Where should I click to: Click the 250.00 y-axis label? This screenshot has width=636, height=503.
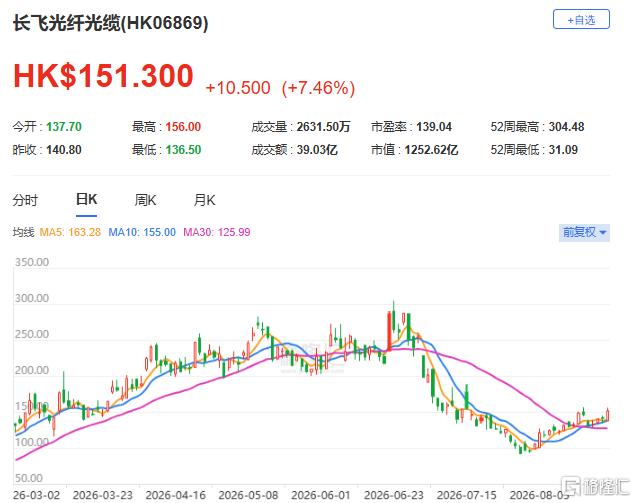32,334
